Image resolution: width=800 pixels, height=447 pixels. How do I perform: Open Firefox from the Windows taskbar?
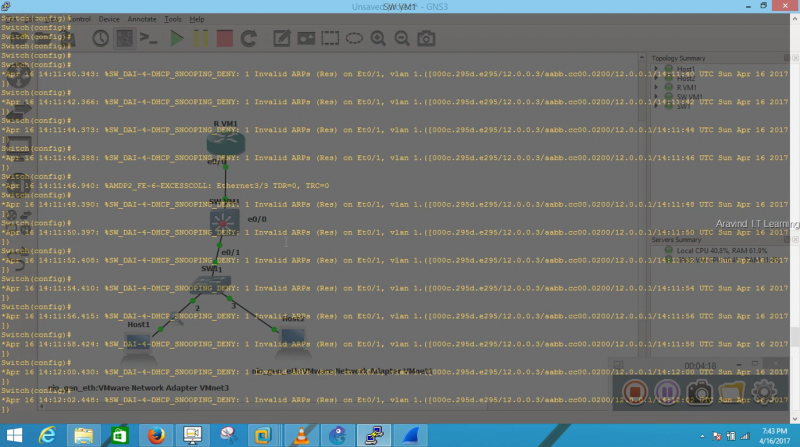point(154,434)
